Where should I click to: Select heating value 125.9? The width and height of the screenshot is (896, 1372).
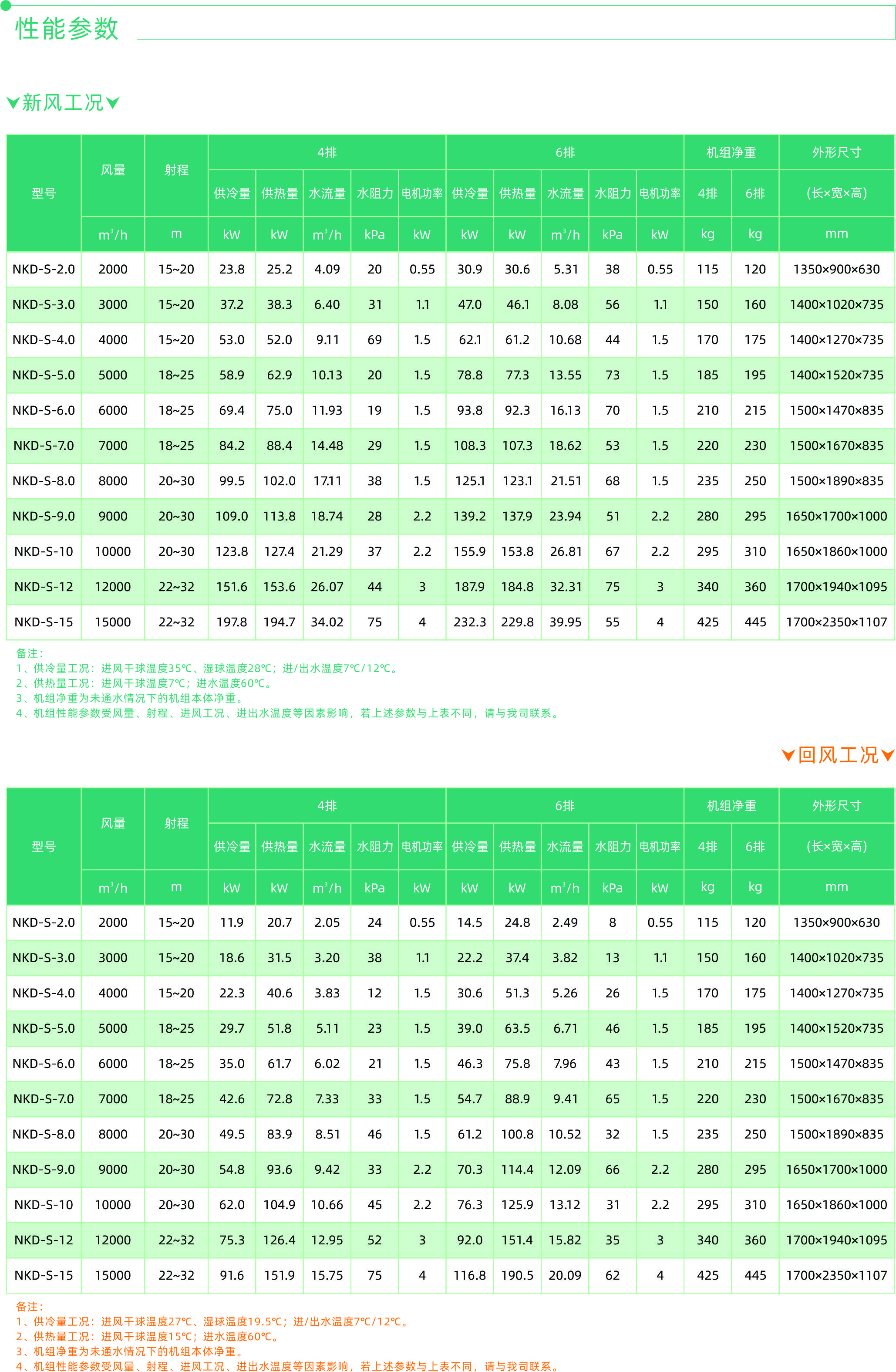(517, 1205)
